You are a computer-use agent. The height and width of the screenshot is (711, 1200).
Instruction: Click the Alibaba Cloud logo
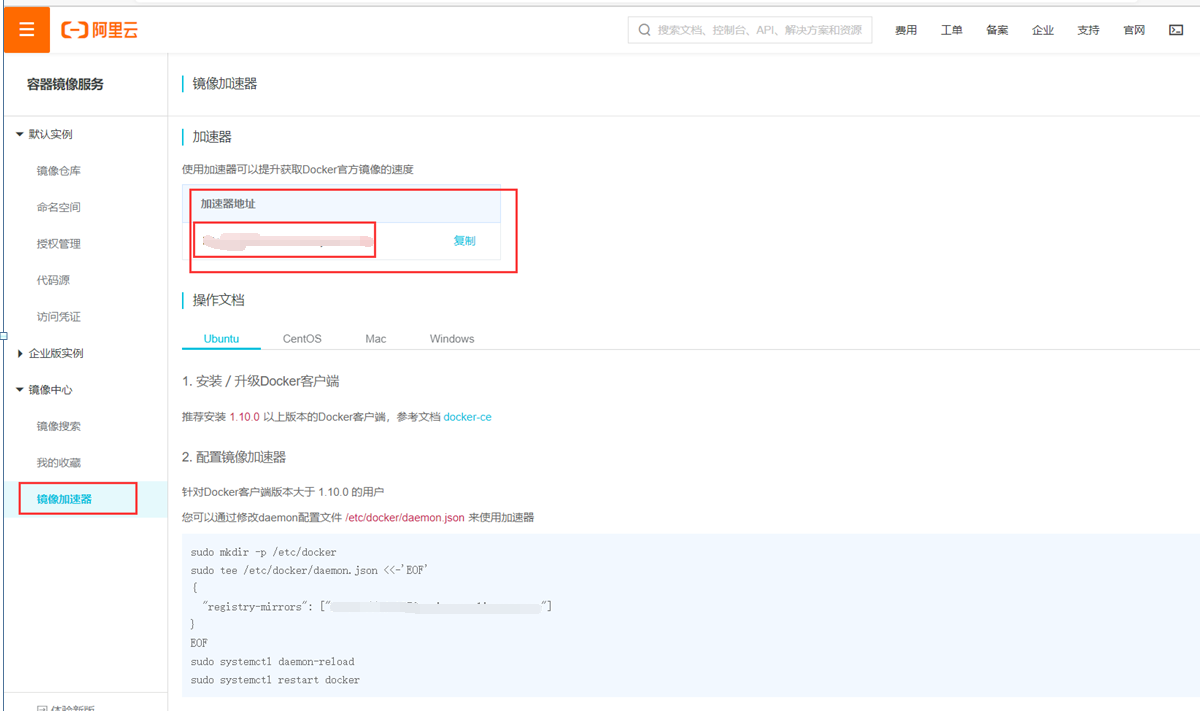point(100,31)
